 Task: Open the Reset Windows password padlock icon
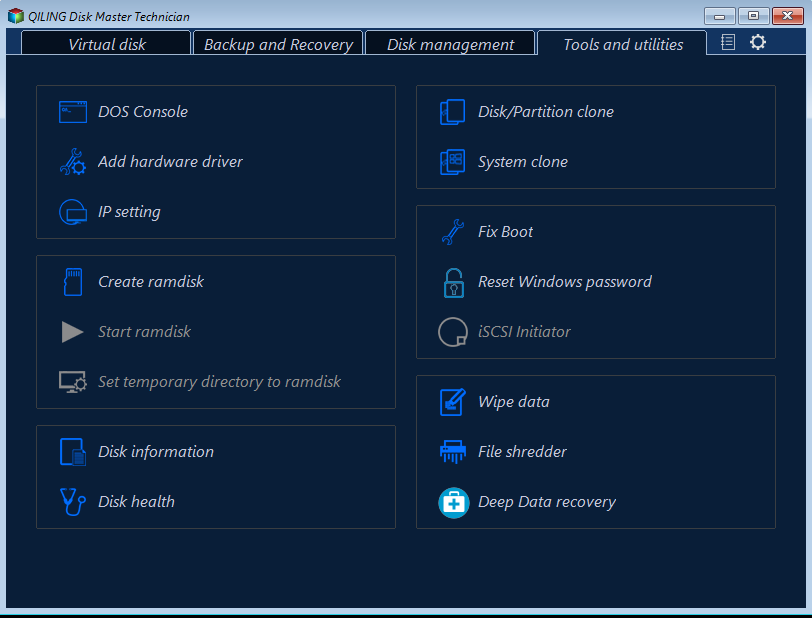(x=453, y=282)
